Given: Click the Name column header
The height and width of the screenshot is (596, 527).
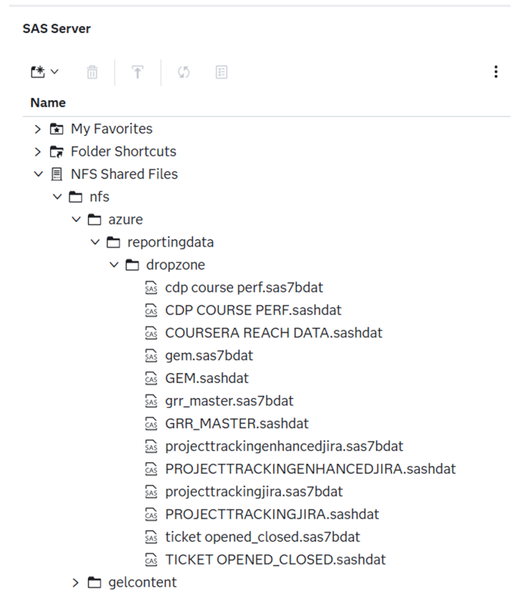Looking at the screenshot, I should coord(48,103).
